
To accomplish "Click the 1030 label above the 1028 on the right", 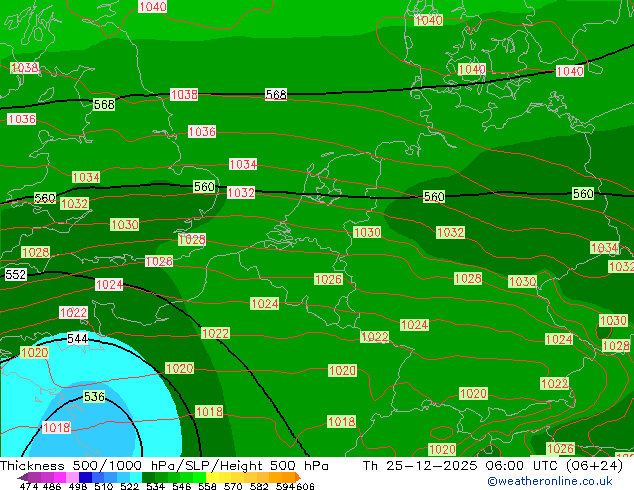I will 613,320.
